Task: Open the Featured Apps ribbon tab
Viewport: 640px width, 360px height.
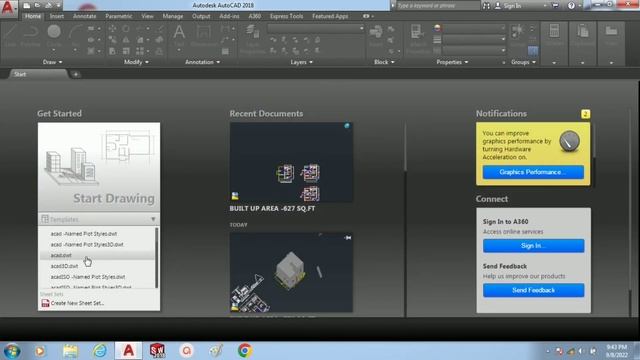Action: (330, 16)
